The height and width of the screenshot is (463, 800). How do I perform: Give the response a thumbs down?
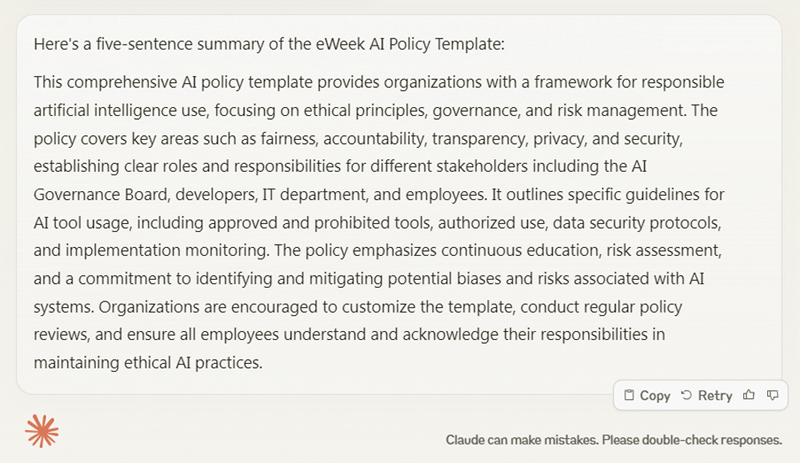(772, 395)
